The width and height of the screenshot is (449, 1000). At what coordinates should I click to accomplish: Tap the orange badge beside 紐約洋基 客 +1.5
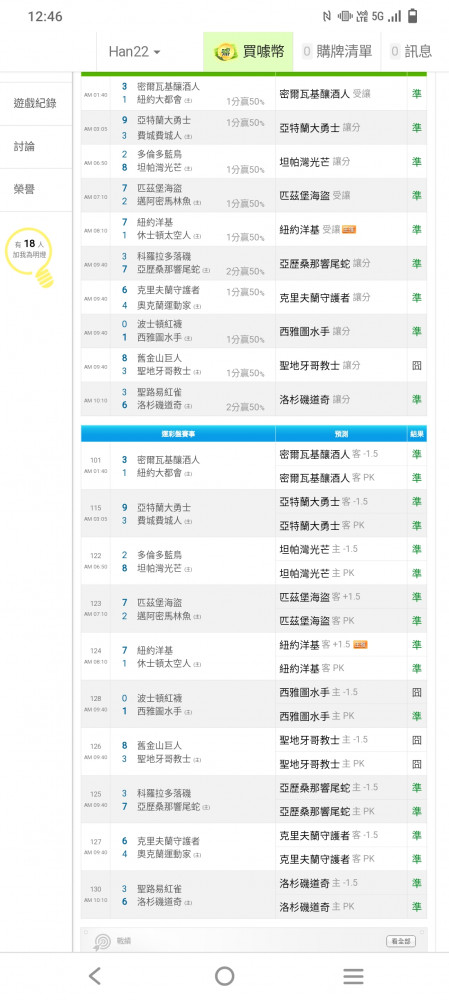(x=360, y=645)
